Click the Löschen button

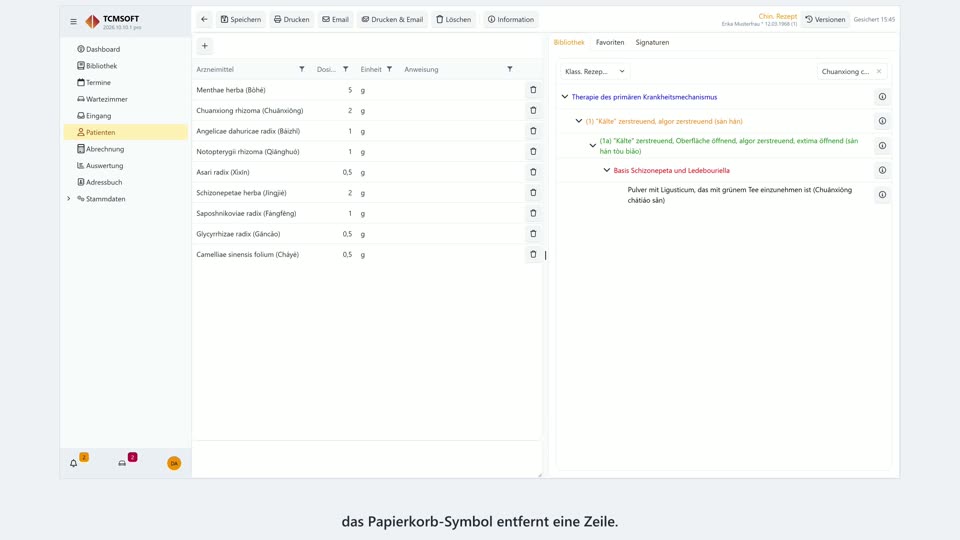click(x=454, y=20)
